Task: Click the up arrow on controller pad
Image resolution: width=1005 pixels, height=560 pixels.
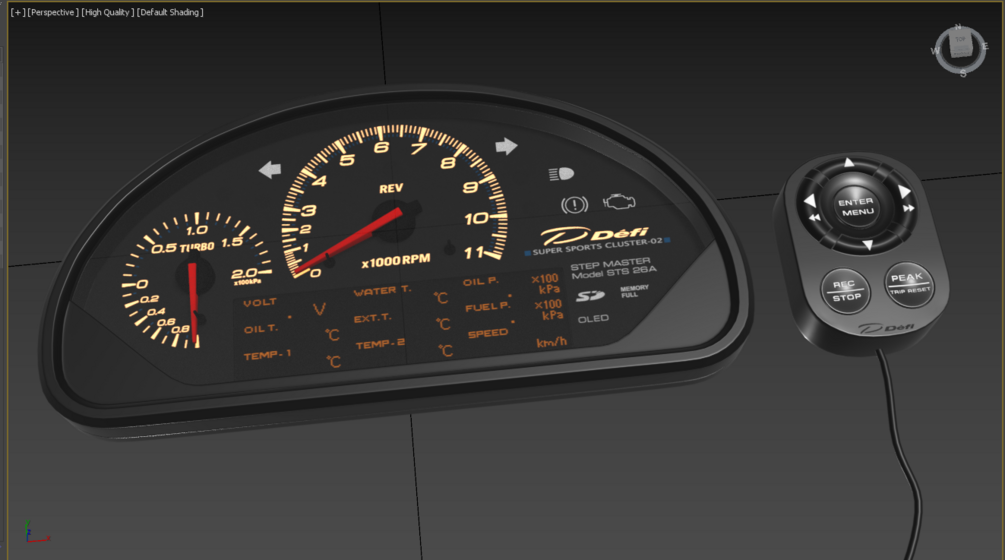Action: pyautogui.click(x=849, y=163)
